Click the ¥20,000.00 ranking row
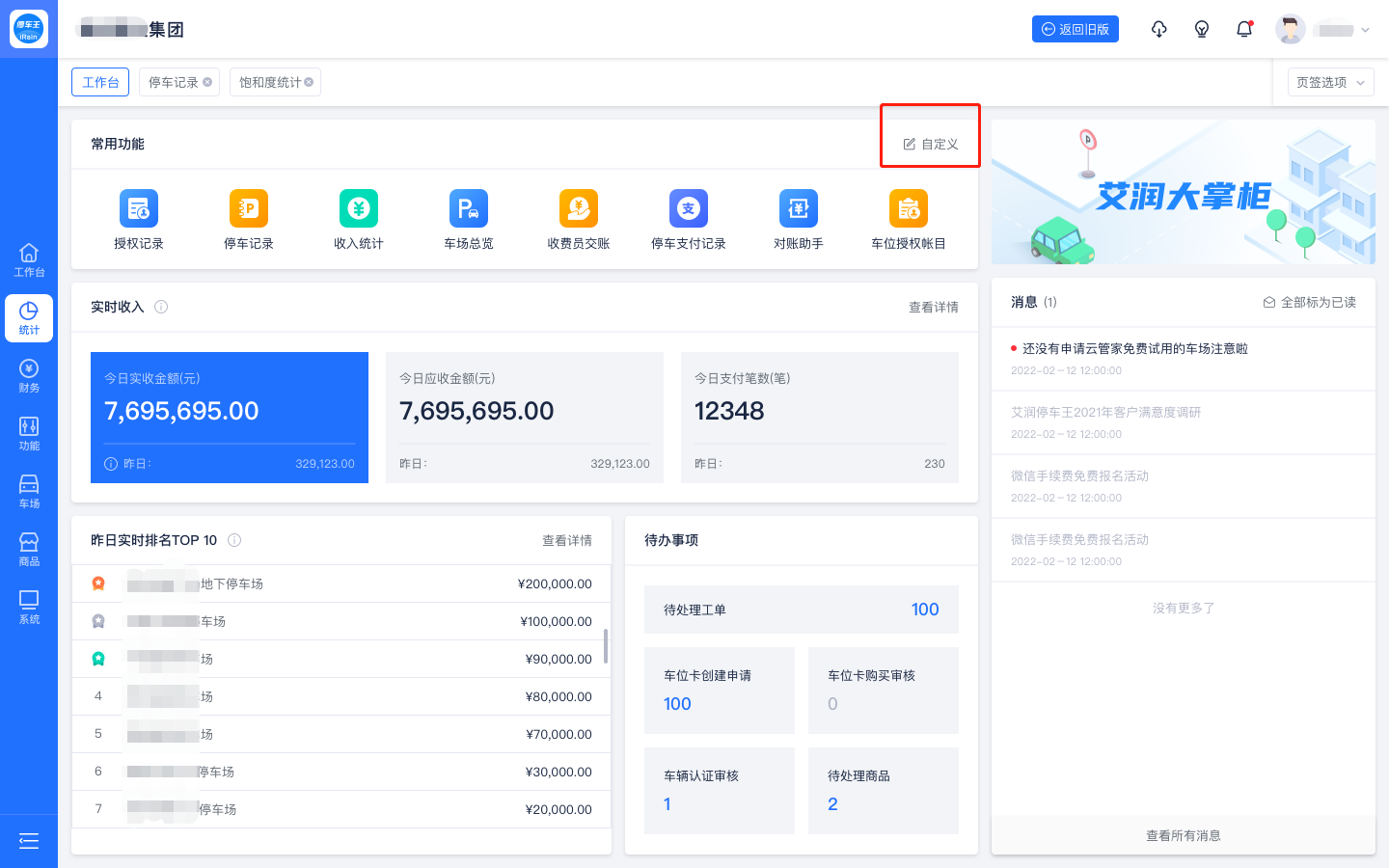Screen dimensions: 1389x868 click(x=341, y=809)
